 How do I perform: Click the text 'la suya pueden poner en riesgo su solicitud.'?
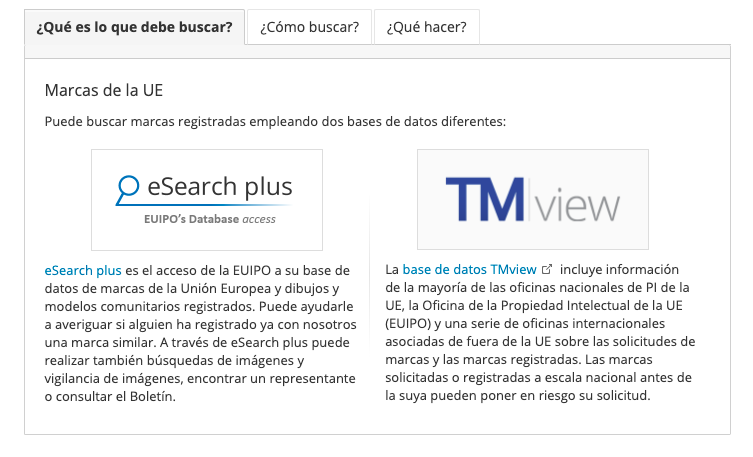518,396
